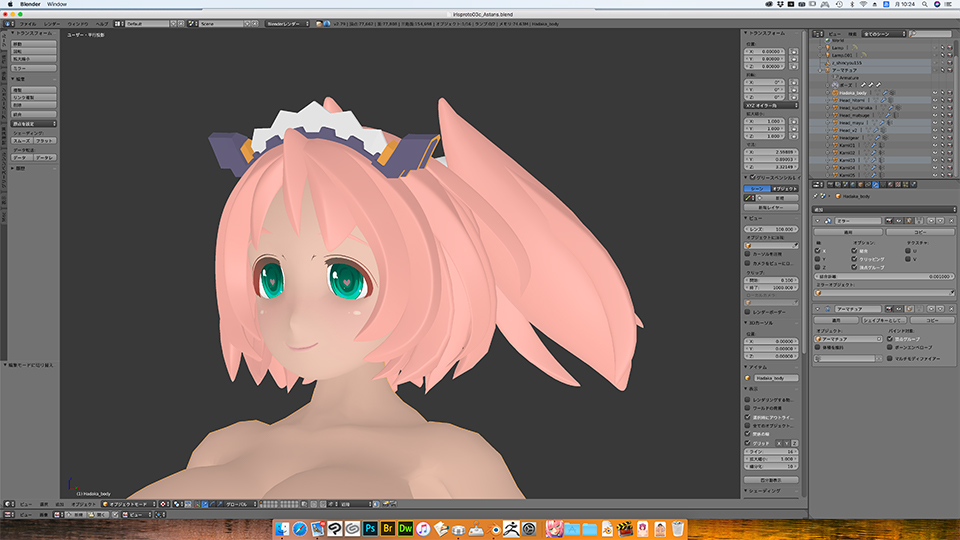The width and height of the screenshot is (960, 540).
Task: Open the outliner display mode dropdown 全てのシーン
Action: coord(884,34)
